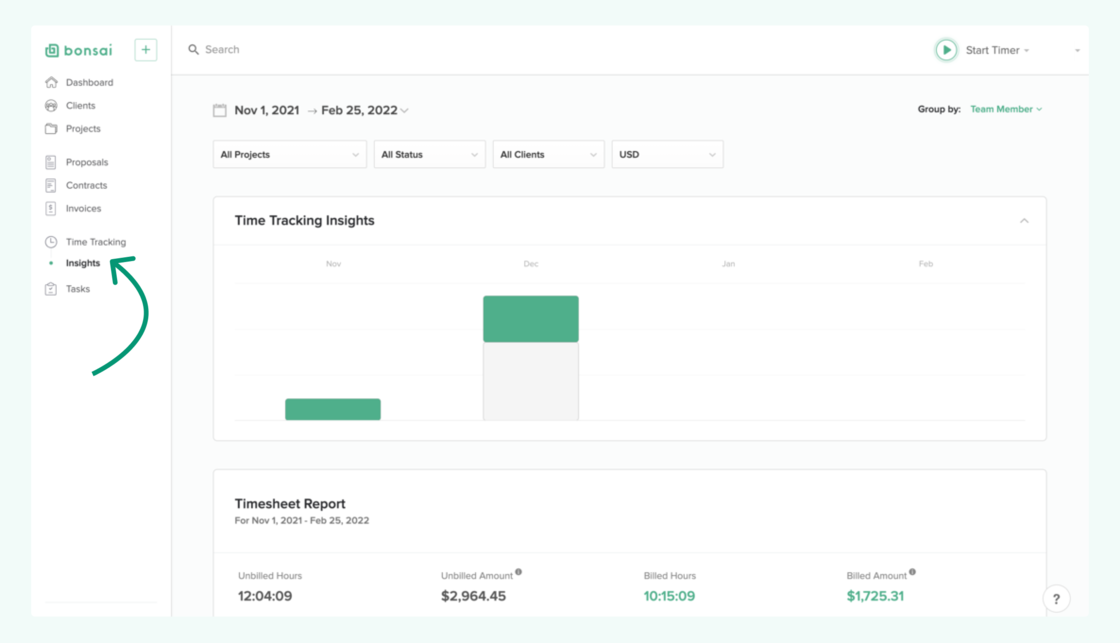Open the top-right account menu arrow
Screen dimensions: 1120x643
tap(1077, 51)
